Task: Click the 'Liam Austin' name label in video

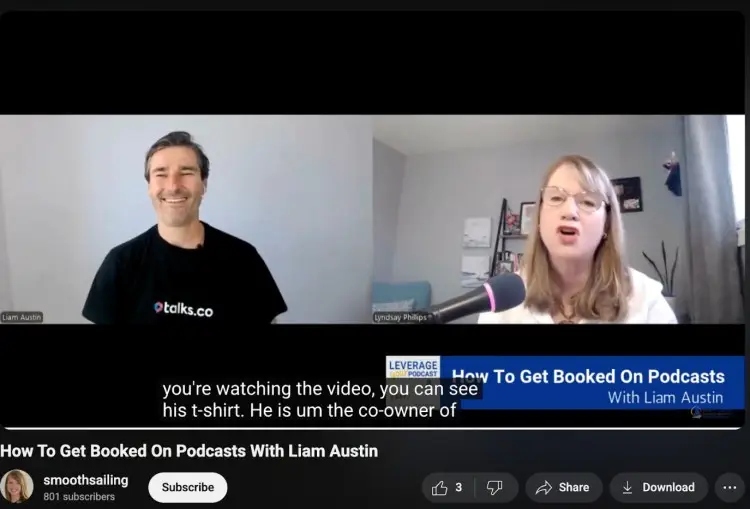Action: tap(22, 317)
